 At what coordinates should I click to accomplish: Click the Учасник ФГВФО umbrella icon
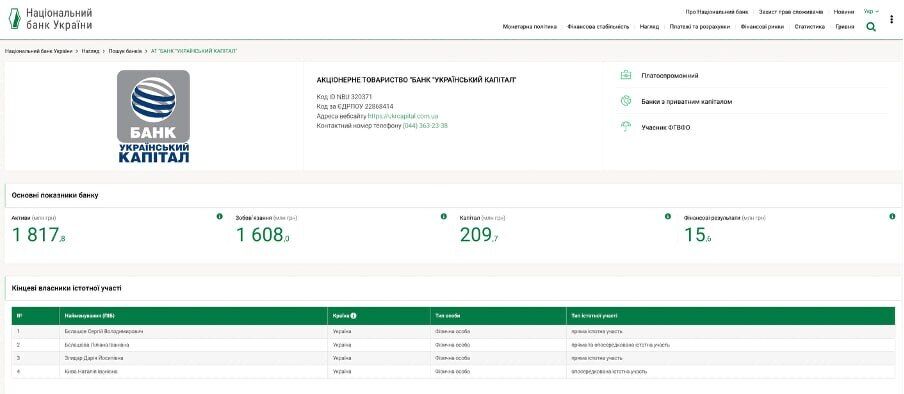click(x=626, y=127)
